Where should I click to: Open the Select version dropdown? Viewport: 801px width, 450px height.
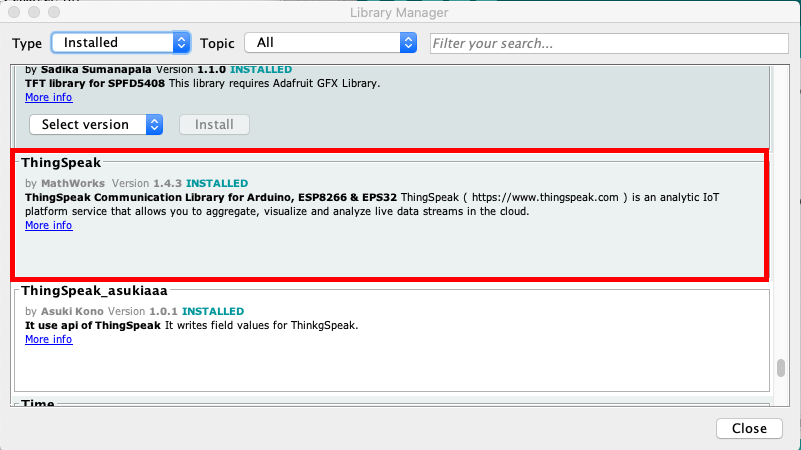(x=96, y=125)
